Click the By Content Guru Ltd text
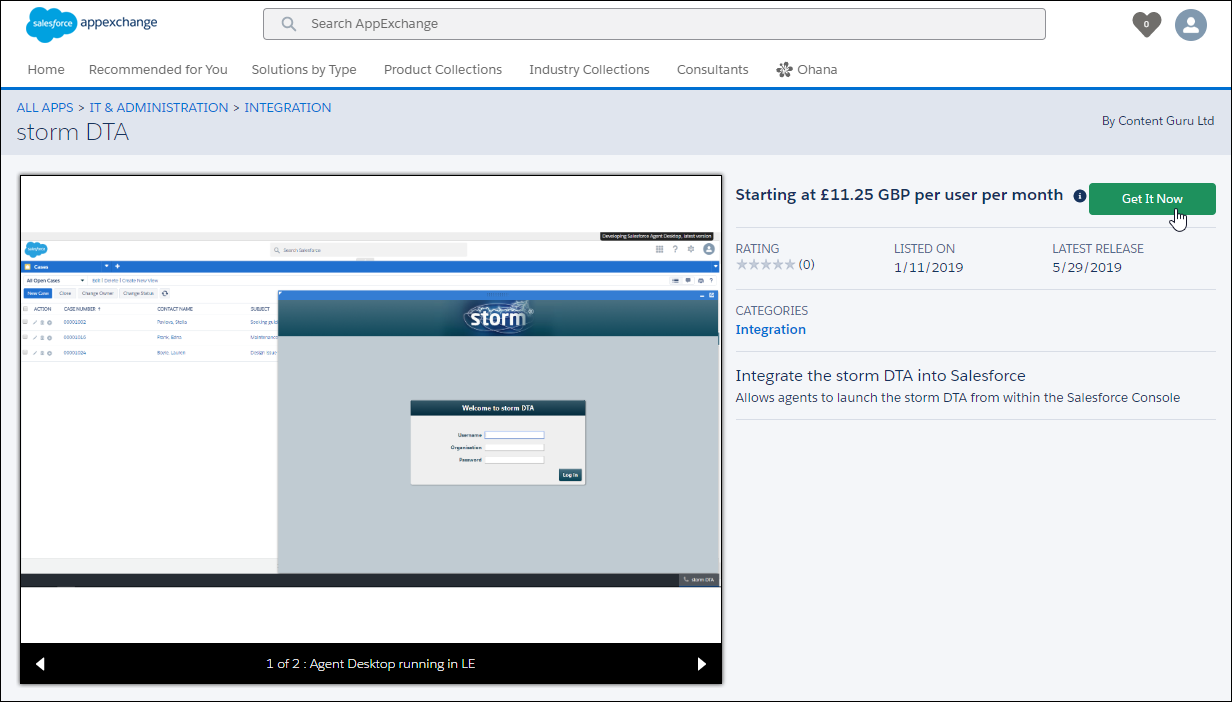This screenshot has width=1232, height=702. click(x=1158, y=121)
